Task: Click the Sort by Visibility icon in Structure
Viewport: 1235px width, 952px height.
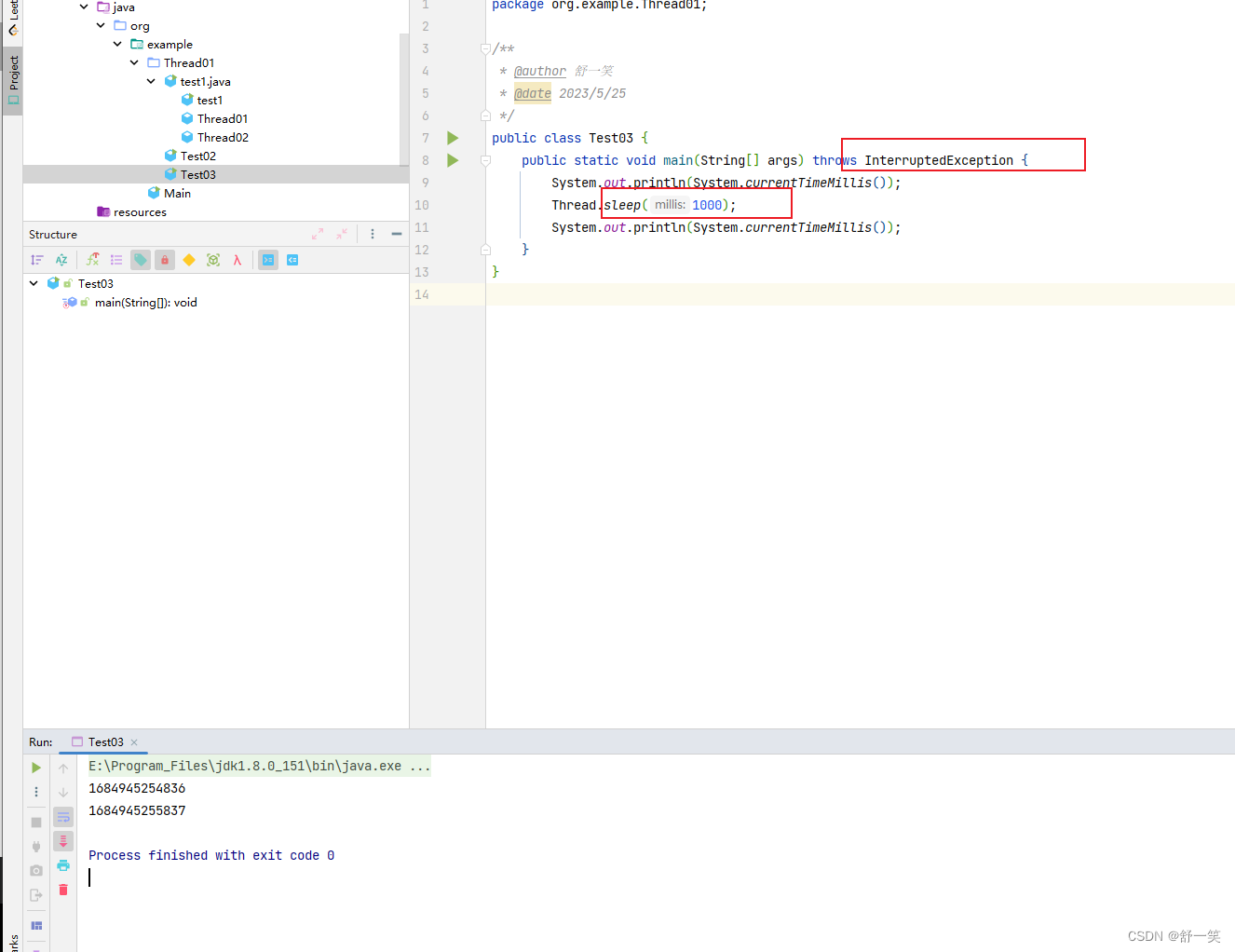Action: point(37,260)
